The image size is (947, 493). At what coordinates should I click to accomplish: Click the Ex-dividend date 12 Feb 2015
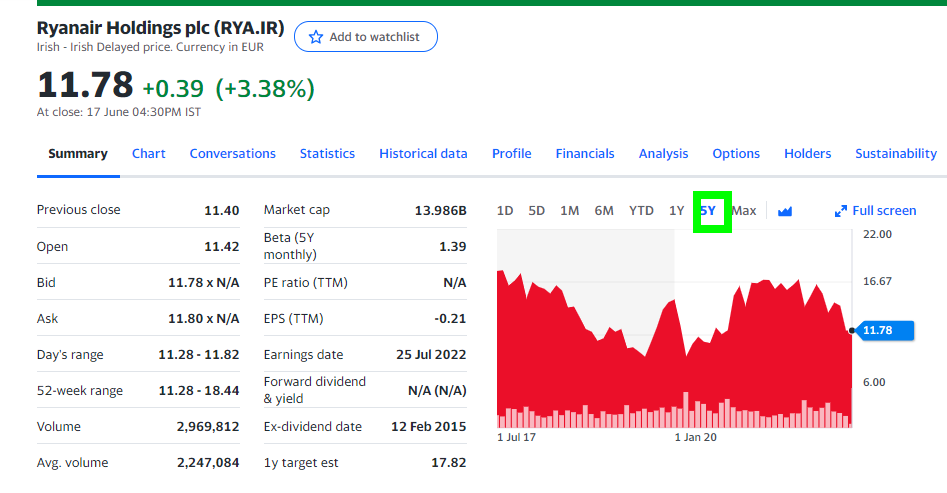(x=429, y=427)
